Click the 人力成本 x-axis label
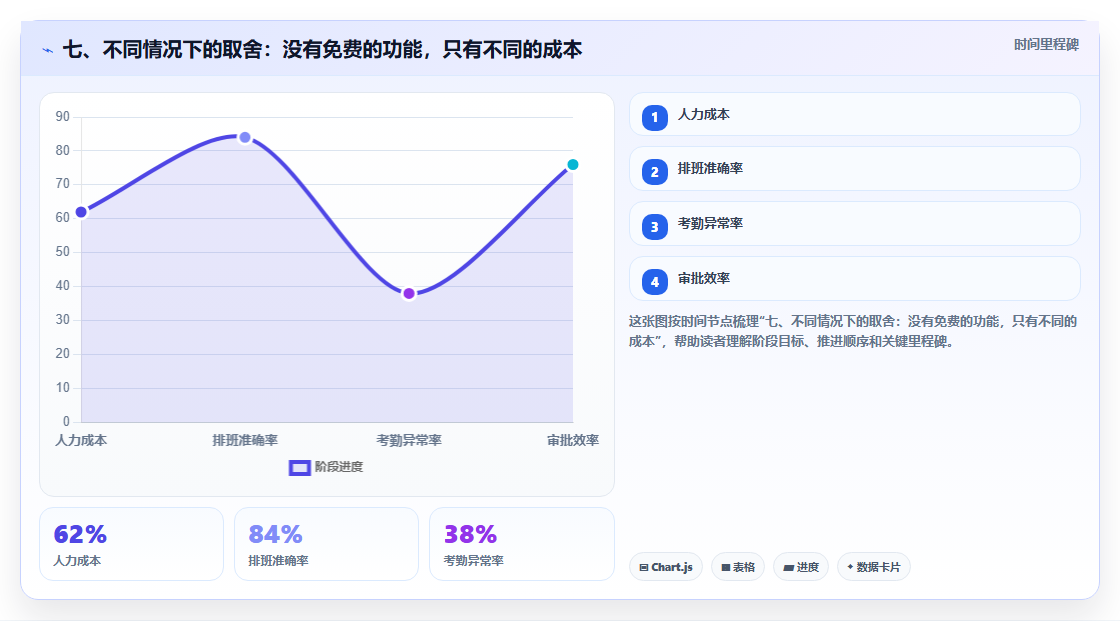Image resolution: width=1120 pixels, height=621 pixels. pos(81,441)
